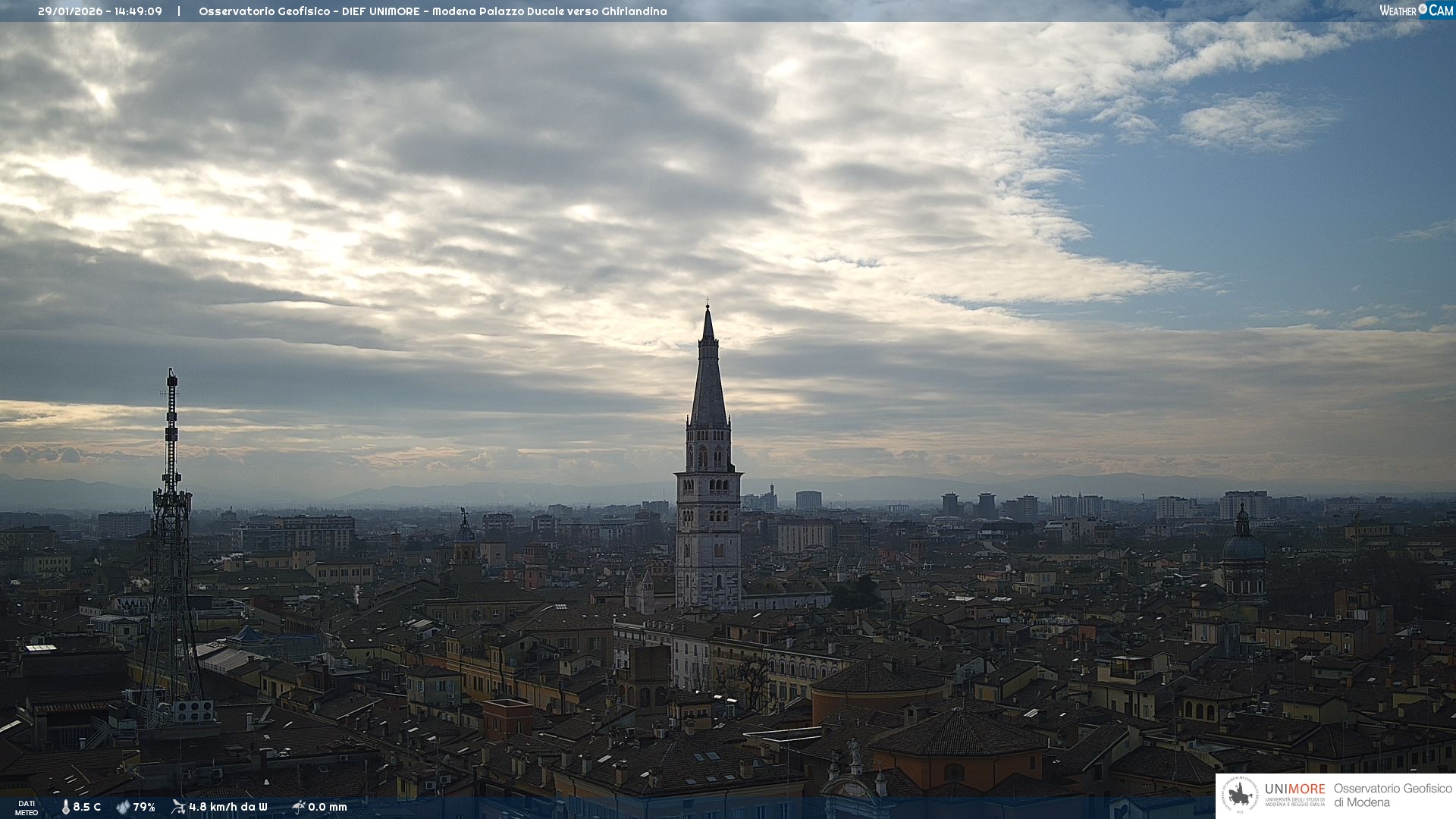Click the humidity water drops icon
Image resolution: width=1456 pixels, height=819 pixels.
pyautogui.click(x=123, y=807)
